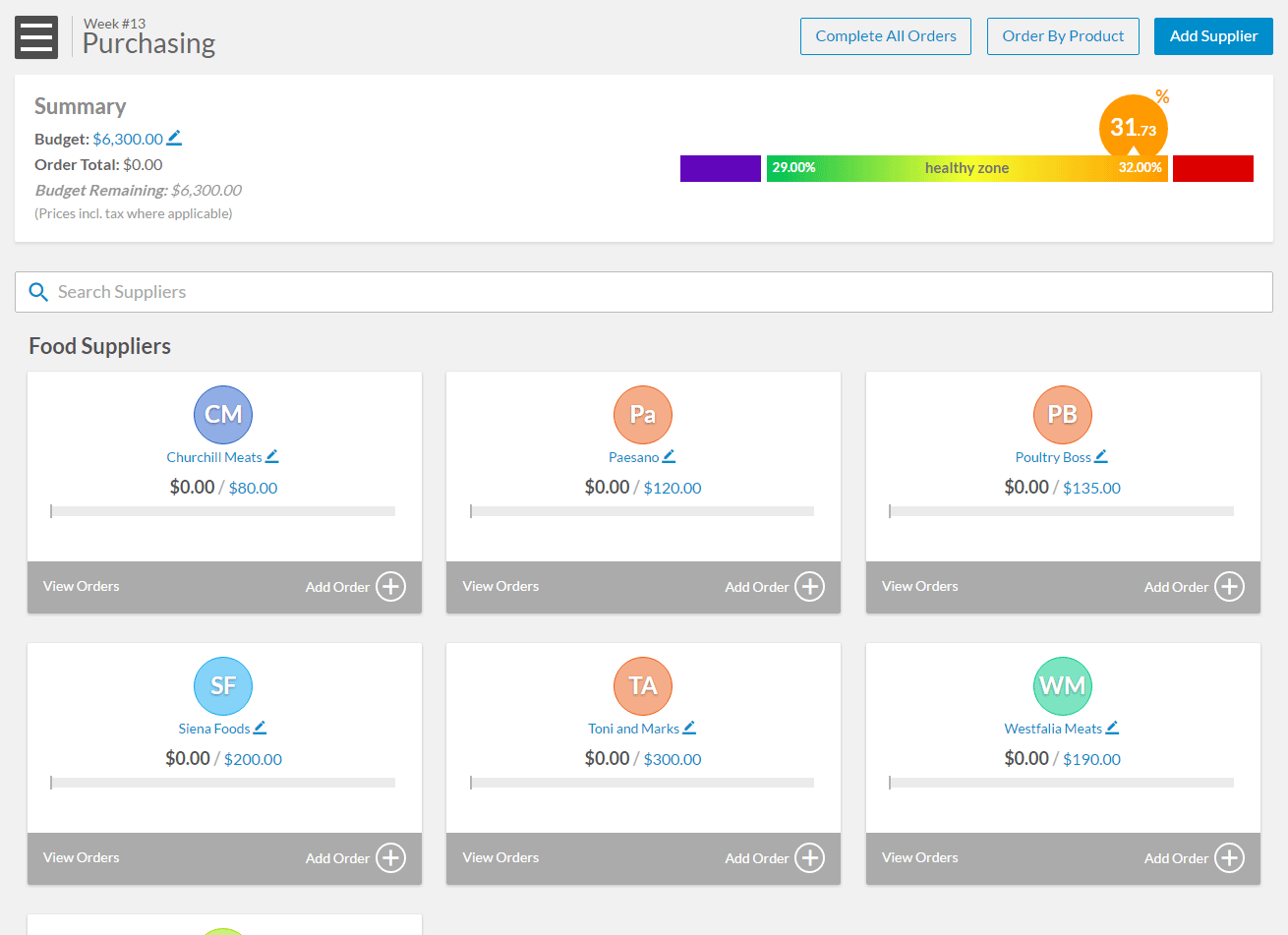The image size is (1288, 935).
Task: Edit Churchill Meats supplier pencil icon
Action: [x=272, y=456]
